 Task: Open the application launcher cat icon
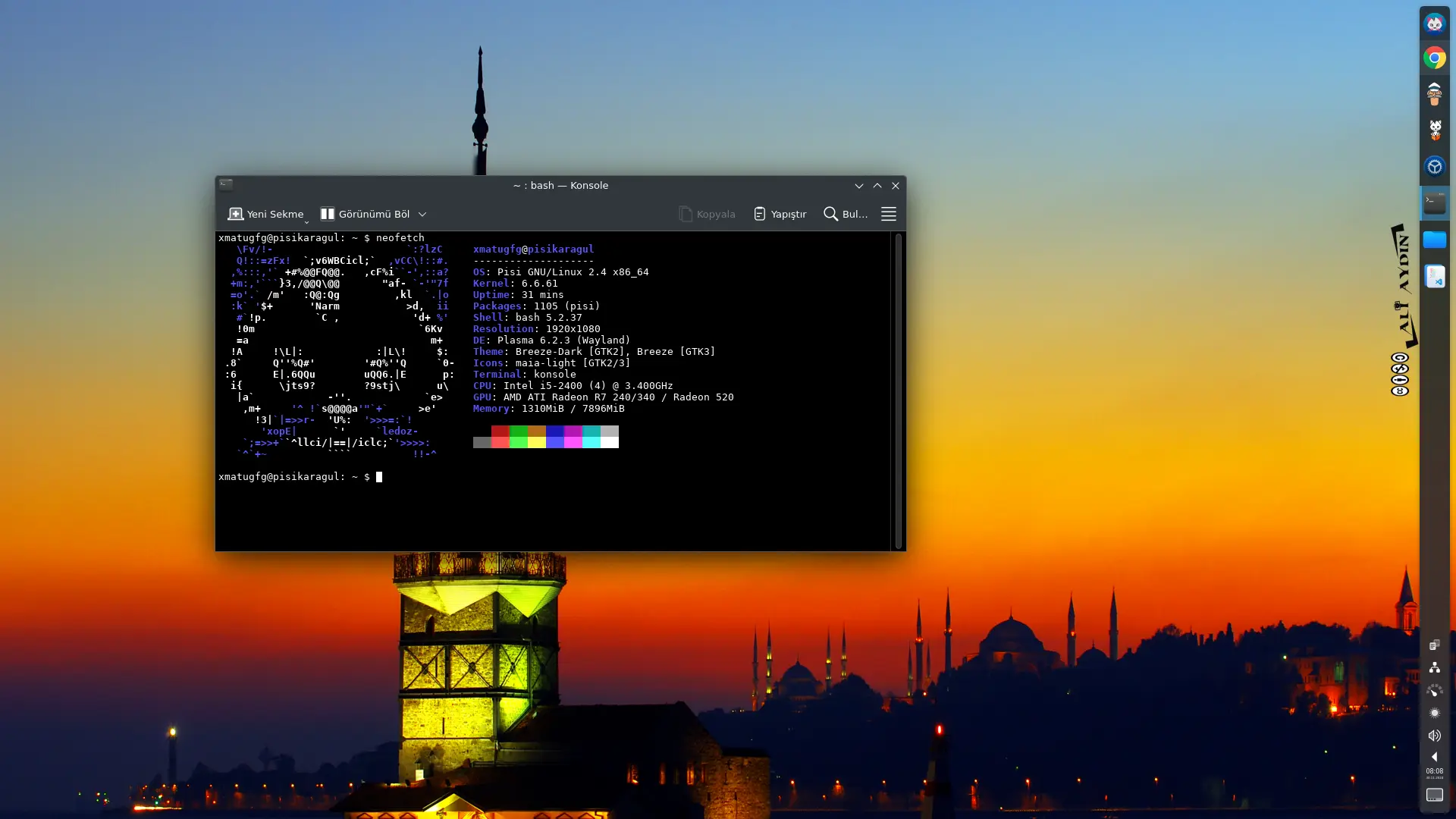tap(1434, 24)
